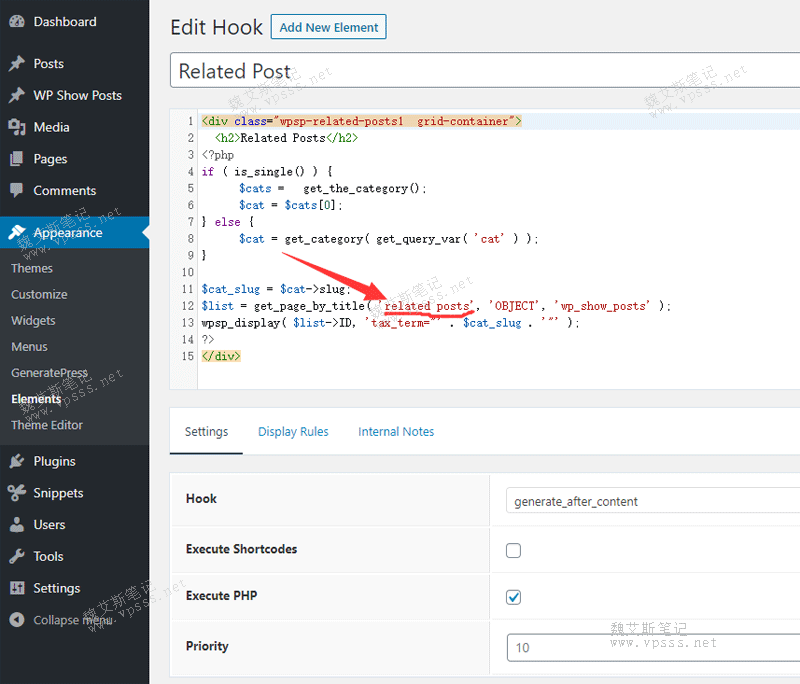Click the WP Show Posts pin icon
This screenshot has height=684, width=800.
point(17,95)
